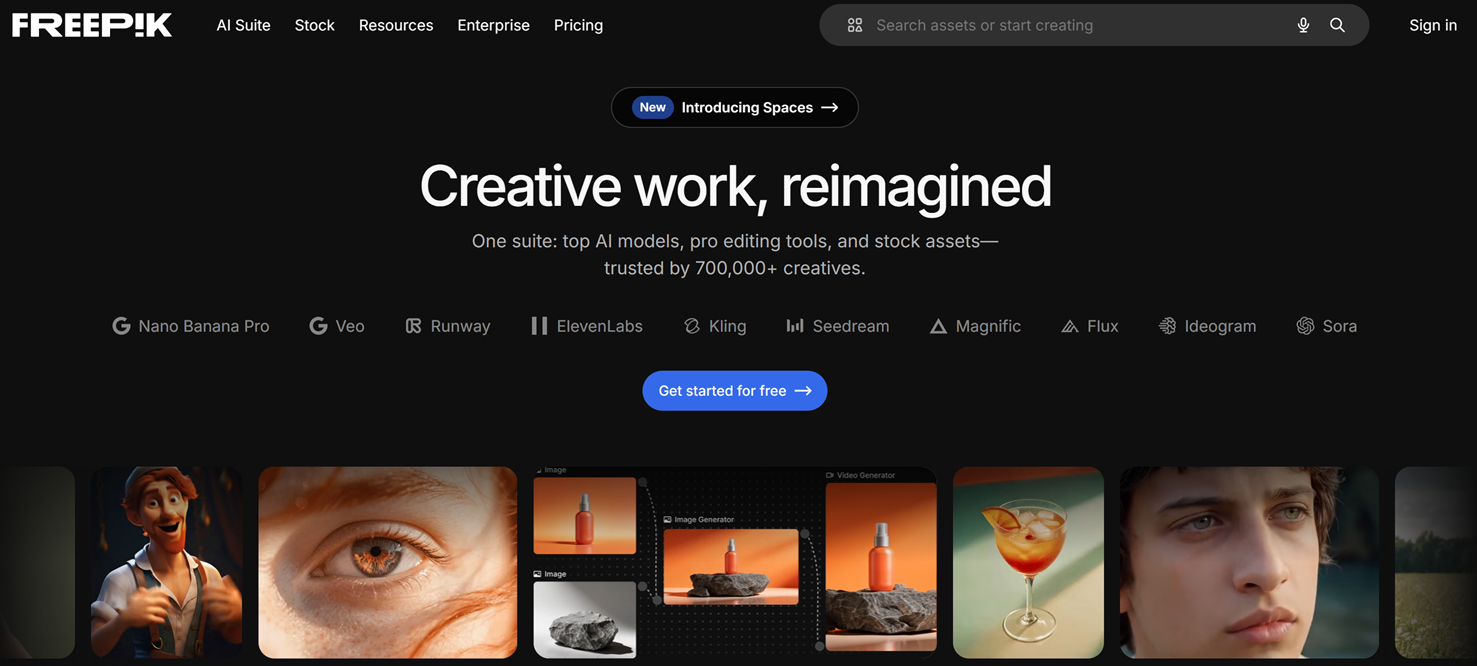Image resolution: width=1477 pixels, height=666 pixels.
Task: Select the Nano Banana Pro model
Action: [191, 326]
